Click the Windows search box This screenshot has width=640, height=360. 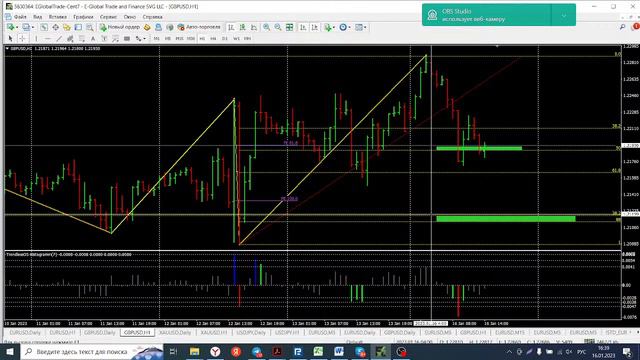tap(92, 351)
